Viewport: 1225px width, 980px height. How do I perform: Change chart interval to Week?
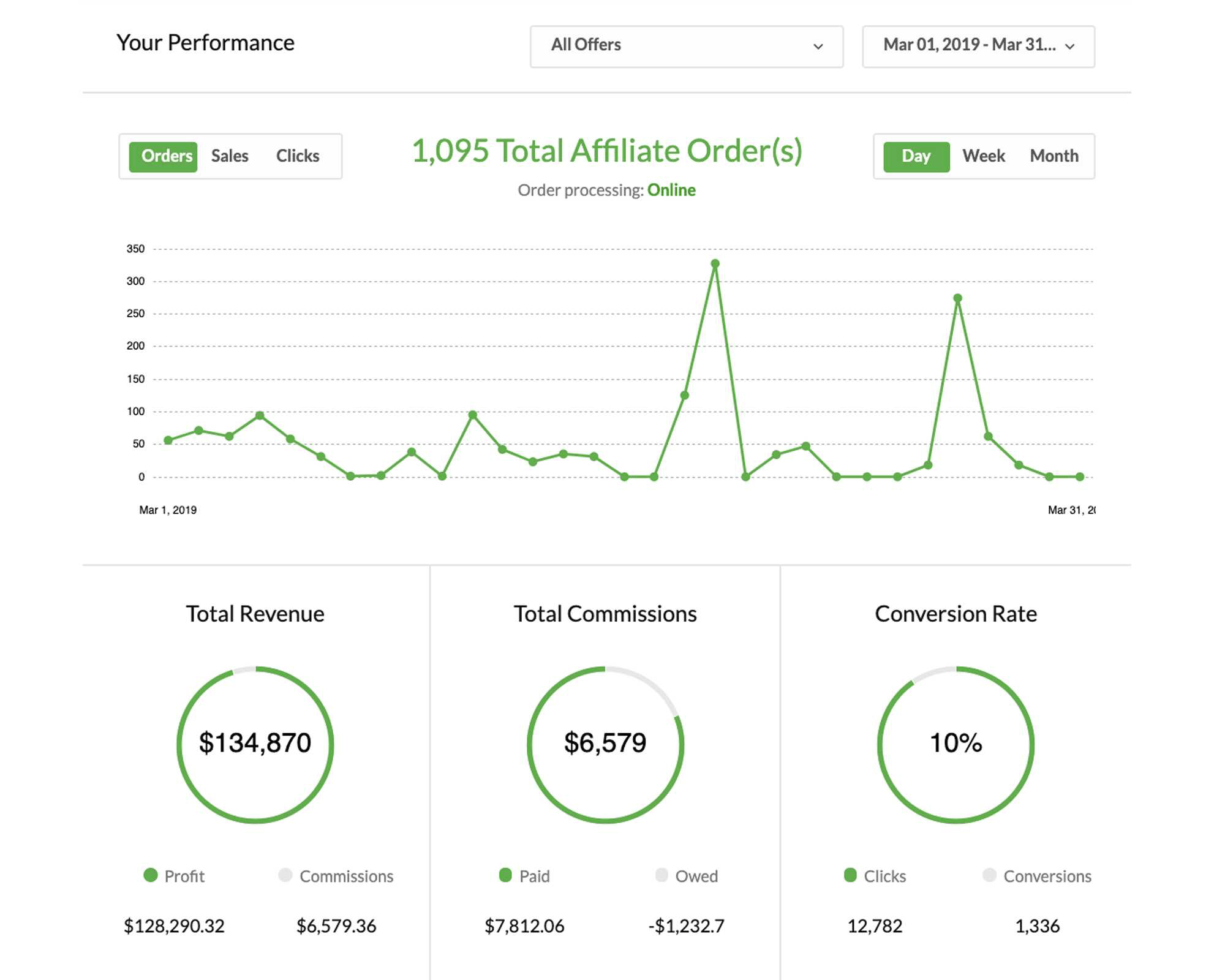pyautogui.click(x=984, y=157)
